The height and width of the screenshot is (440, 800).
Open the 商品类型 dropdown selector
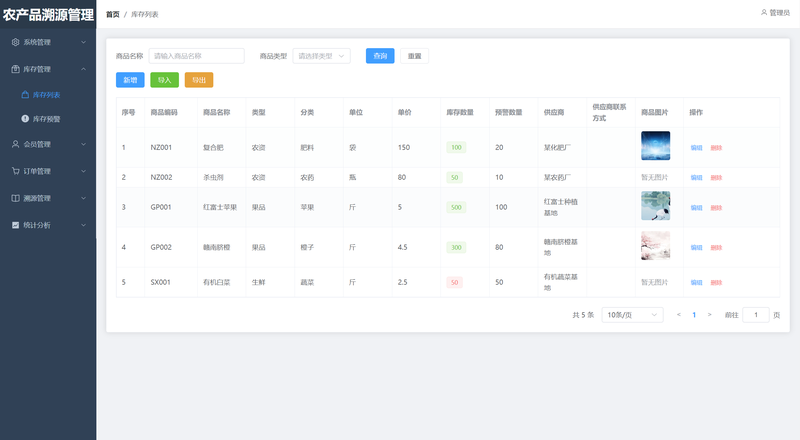(321, 56)
